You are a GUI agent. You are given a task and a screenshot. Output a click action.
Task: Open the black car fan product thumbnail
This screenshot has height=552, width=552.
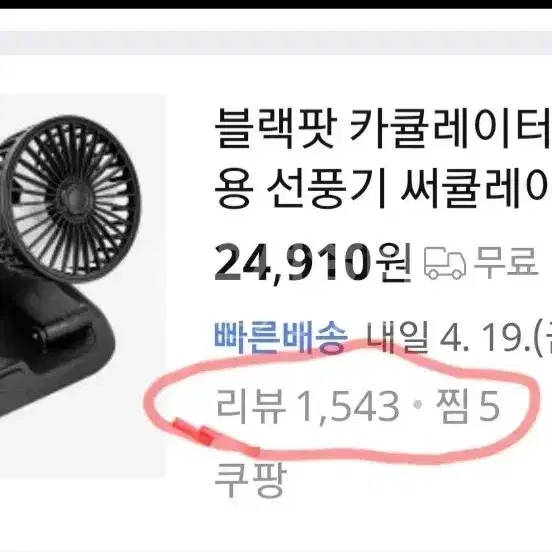83,286
